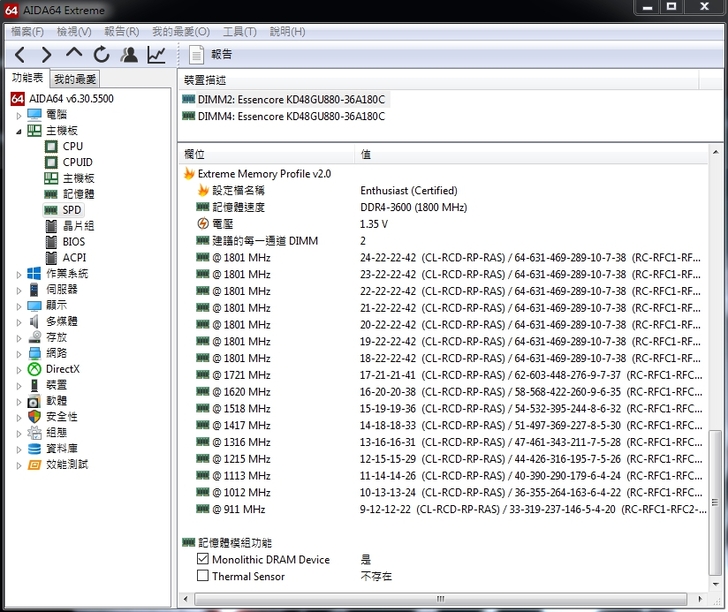Expand the 裝置 tree node
This screenshot has width=728, height=612.
(x=19, y=386)
